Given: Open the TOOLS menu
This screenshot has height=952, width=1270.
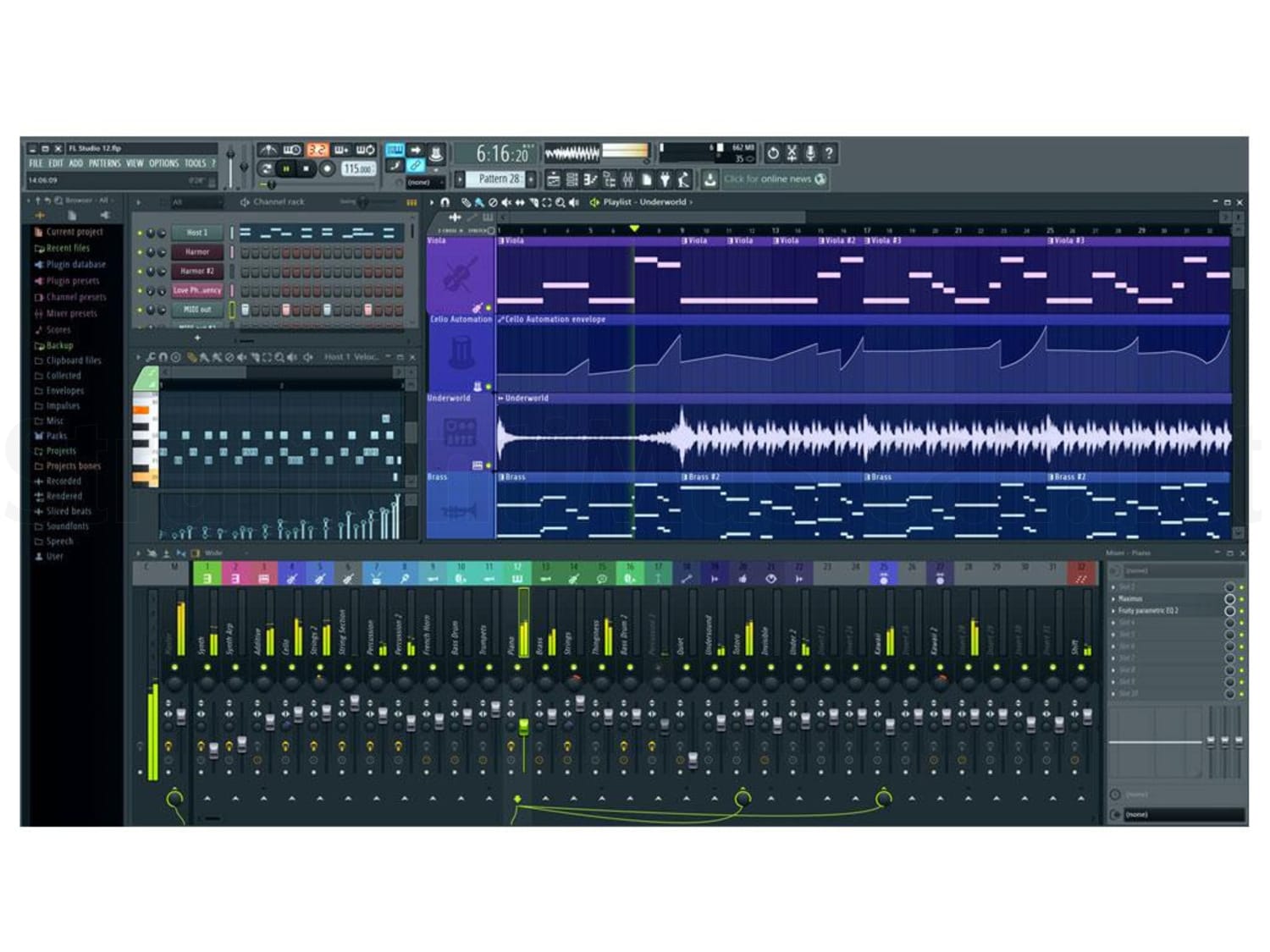Looking at the screenshot, I should [x=196, y=163].
